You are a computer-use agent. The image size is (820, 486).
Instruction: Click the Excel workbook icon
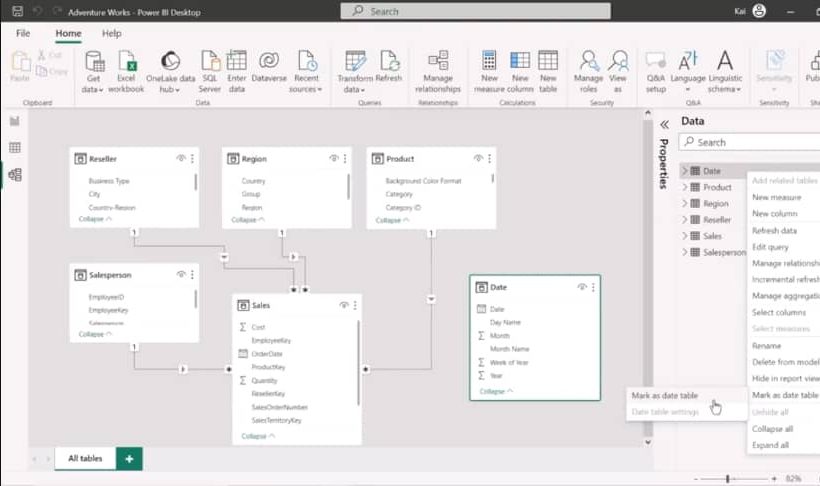pos(126,61)
